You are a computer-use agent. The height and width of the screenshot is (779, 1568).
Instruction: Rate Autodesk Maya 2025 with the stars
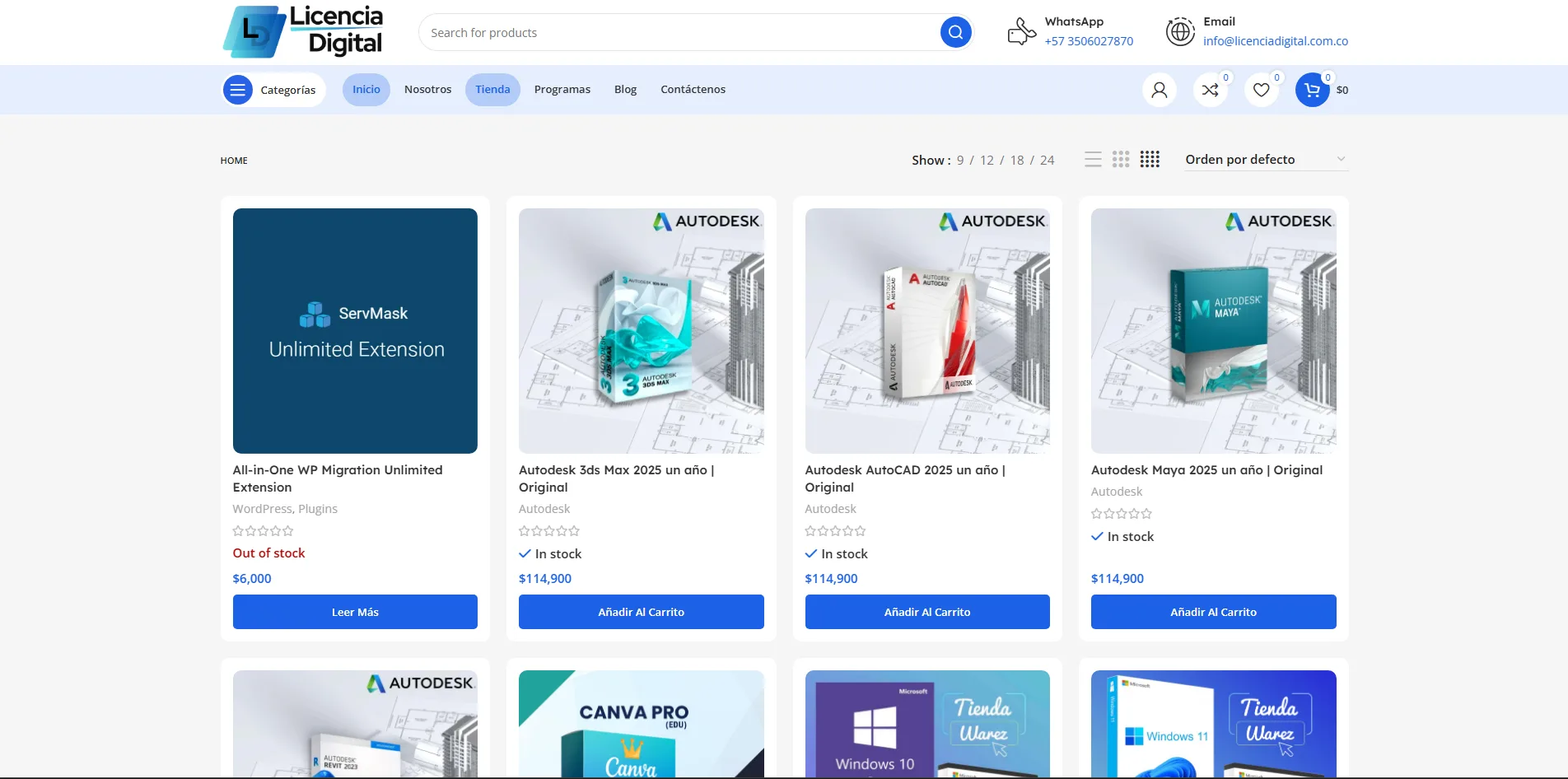coord(1122,514)
